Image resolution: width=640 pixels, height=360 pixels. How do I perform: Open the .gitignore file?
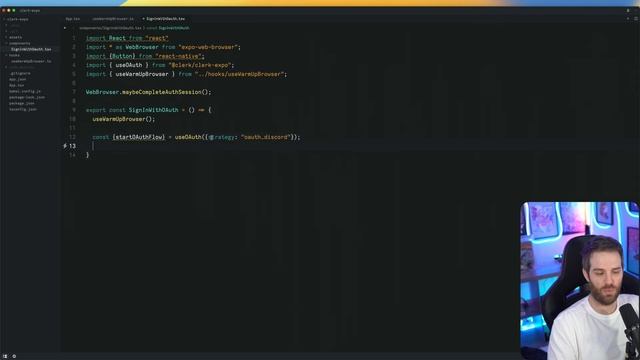[x=20, y=73]
